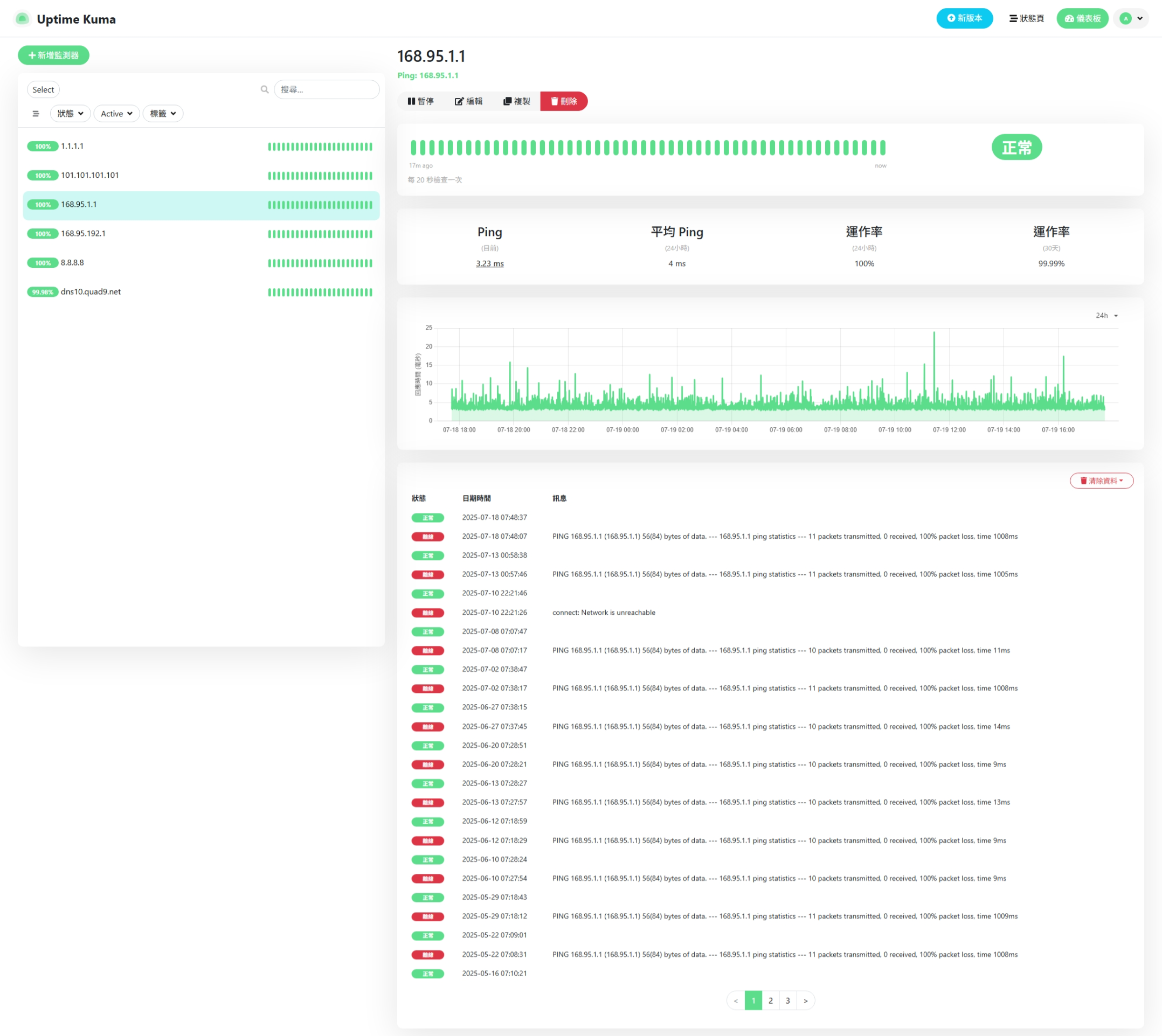Open the 清除資料 dropdown
1162x1036 pixels.
click(1101, 481)
